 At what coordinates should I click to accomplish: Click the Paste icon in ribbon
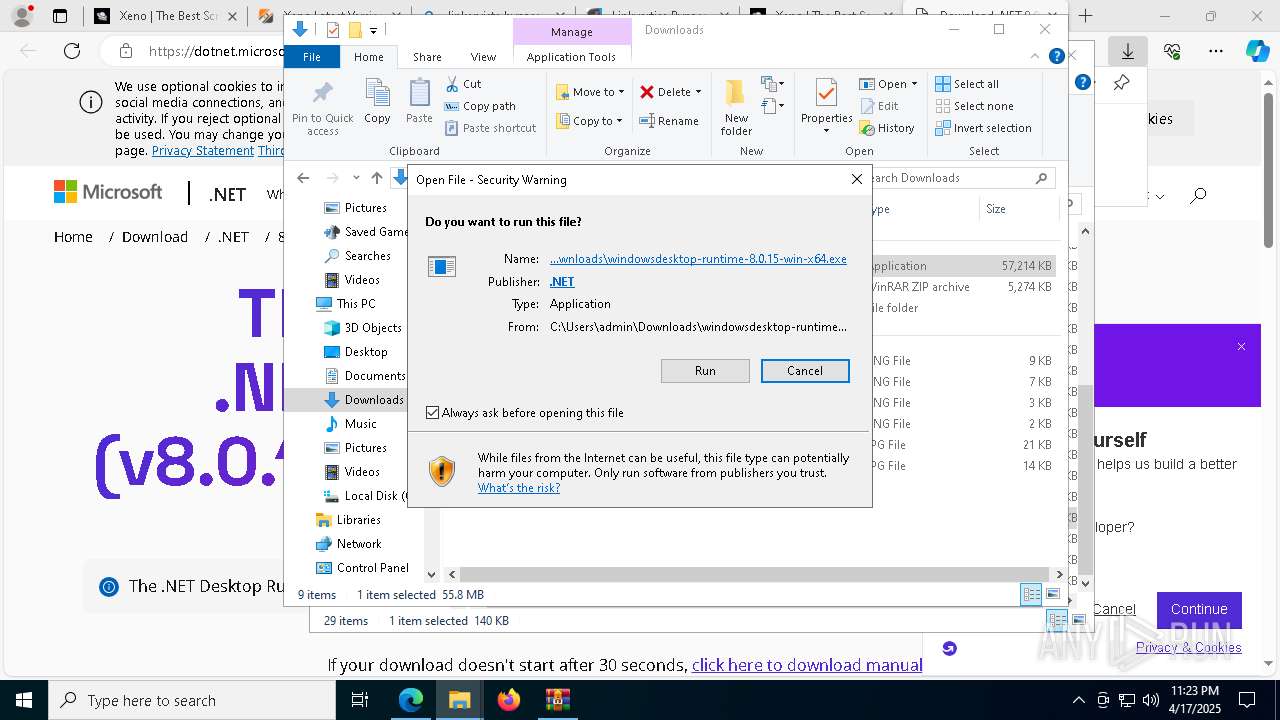419,102
